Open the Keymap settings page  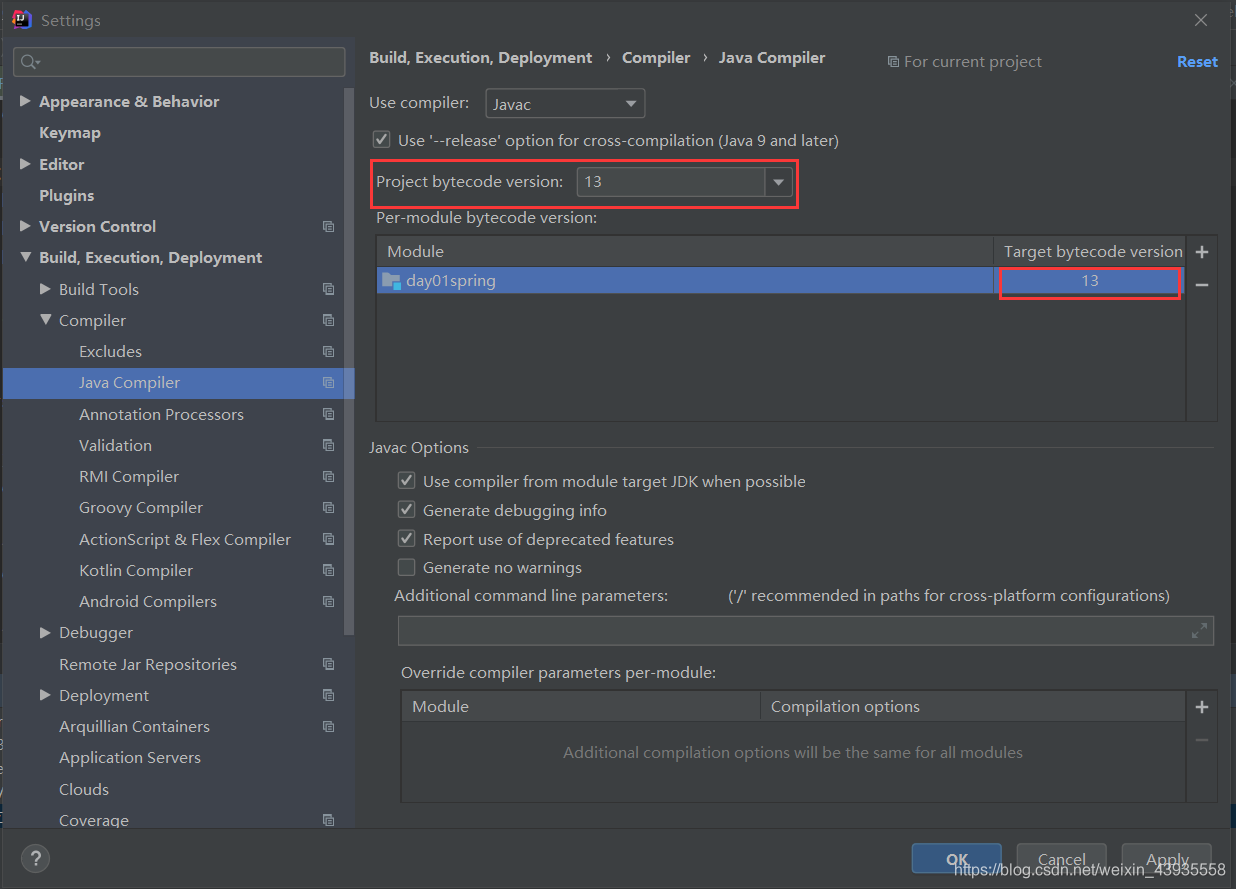tap(70, 133)
